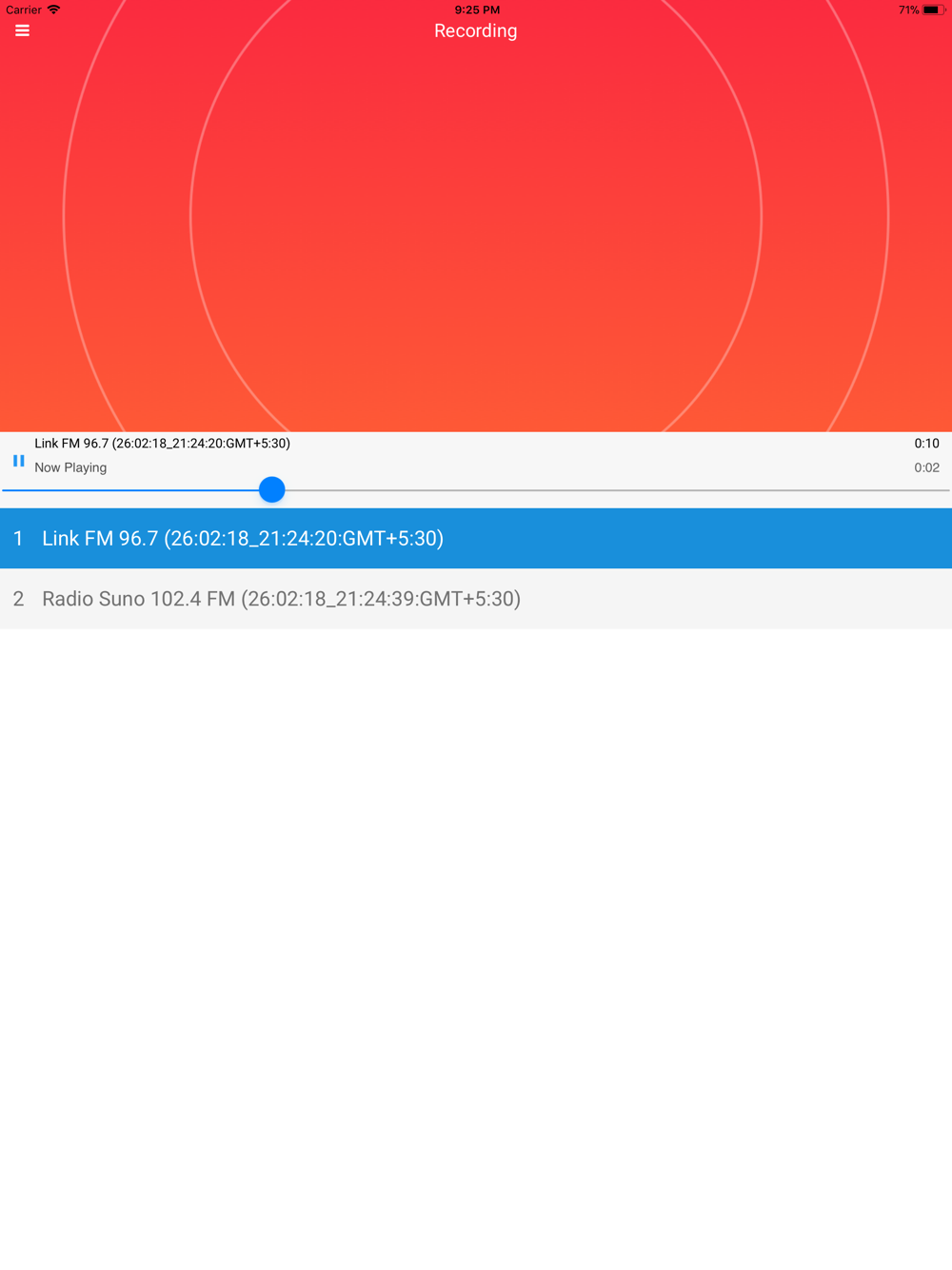The width and height of the screenshot is (952, 1270).
Task: Click the Carrier label in status bar
Action: pos(24,10)
